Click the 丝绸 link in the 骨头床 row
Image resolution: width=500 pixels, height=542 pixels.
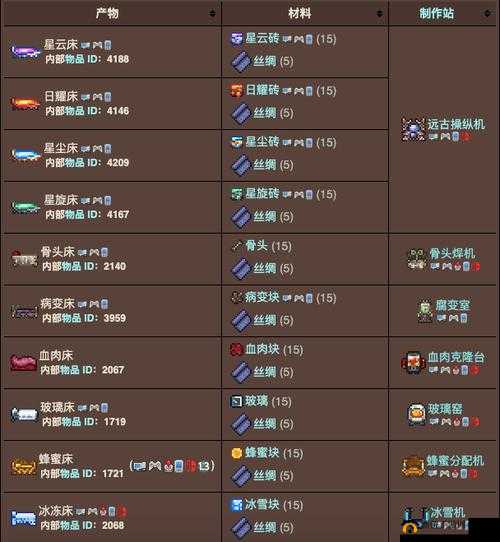(x=265, y=269)
